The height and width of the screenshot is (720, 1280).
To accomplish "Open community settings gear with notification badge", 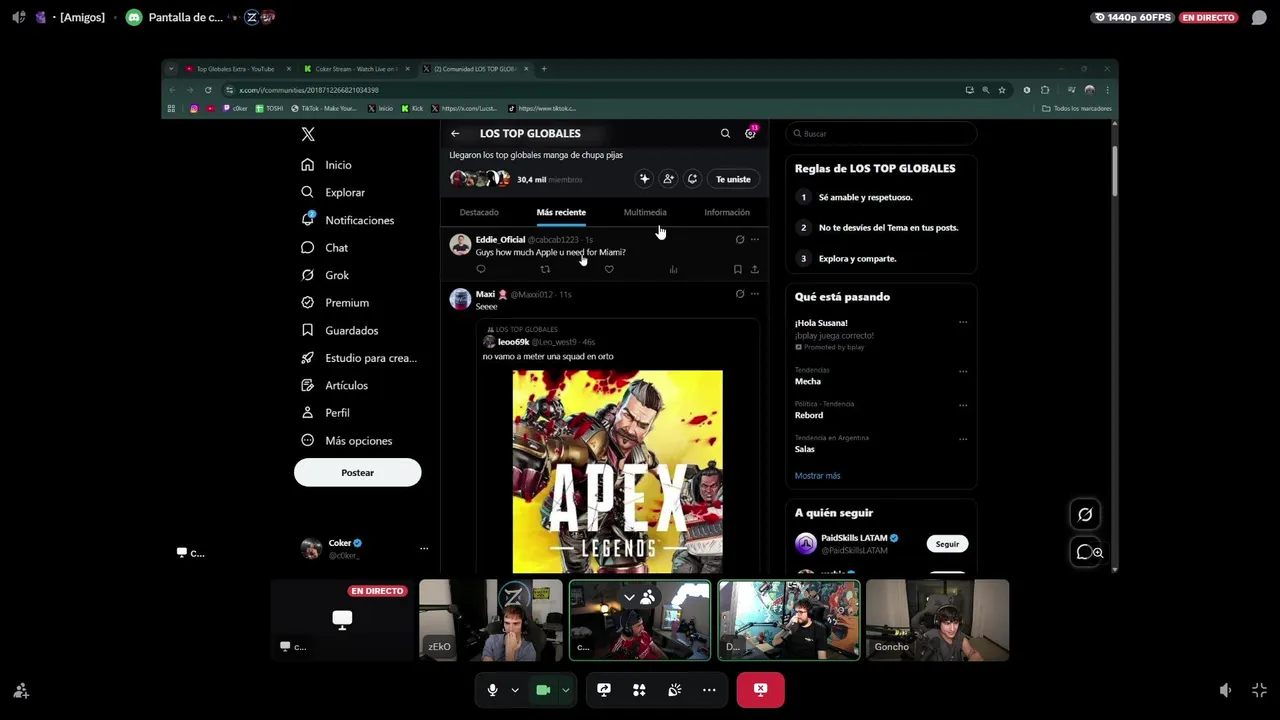I will (750, 133).
